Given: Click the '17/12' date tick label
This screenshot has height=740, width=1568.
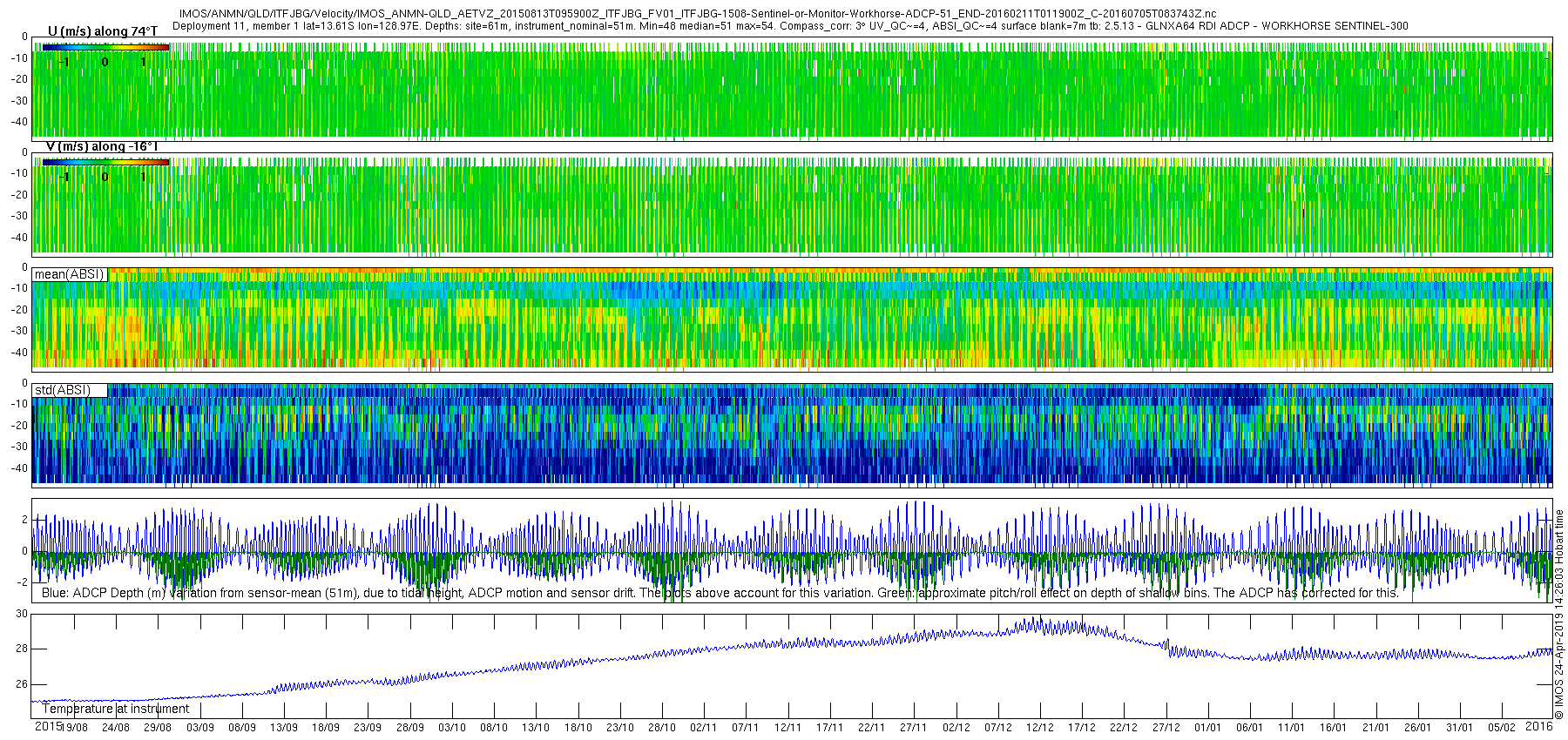Looking at the screenshot, I should [1082, 728].
